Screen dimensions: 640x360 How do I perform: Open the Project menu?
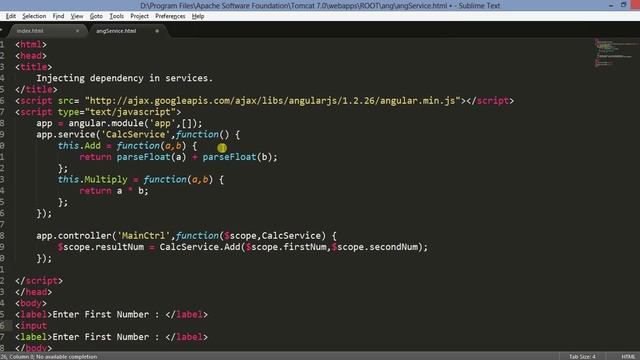tap(139, 16)
